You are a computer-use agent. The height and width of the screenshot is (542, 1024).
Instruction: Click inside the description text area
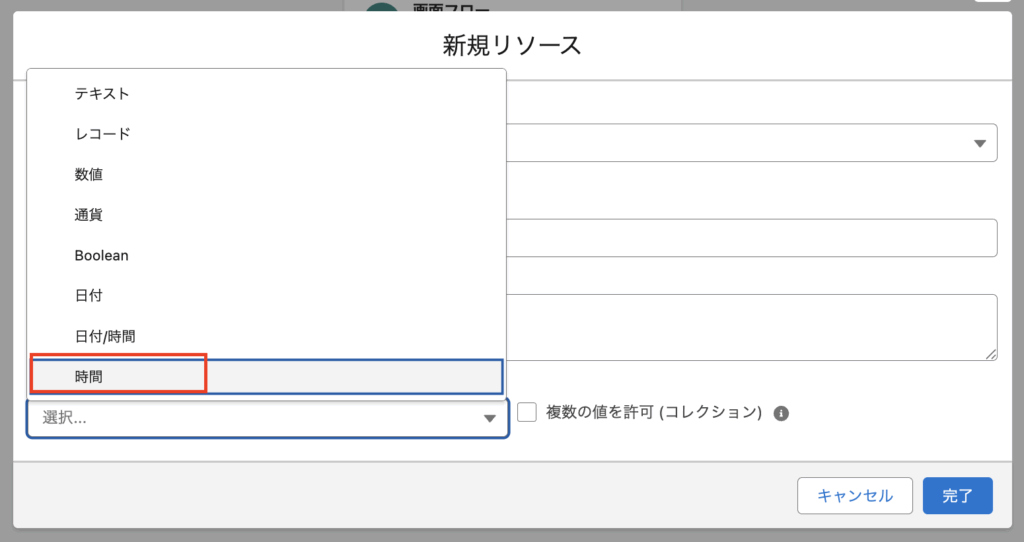(750, 326)
